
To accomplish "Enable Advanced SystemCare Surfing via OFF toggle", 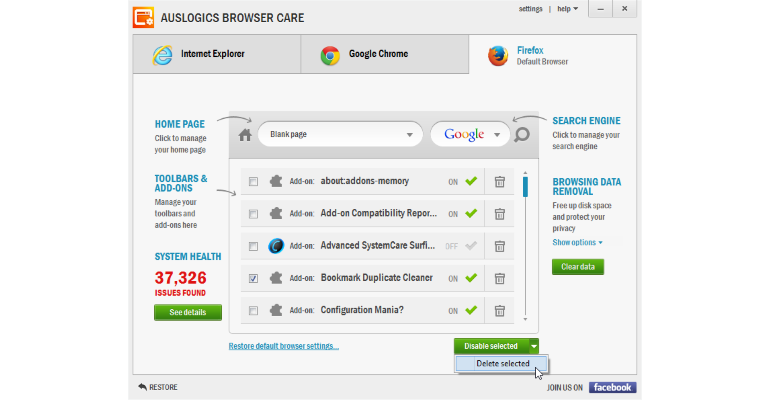I will point(462,246).
